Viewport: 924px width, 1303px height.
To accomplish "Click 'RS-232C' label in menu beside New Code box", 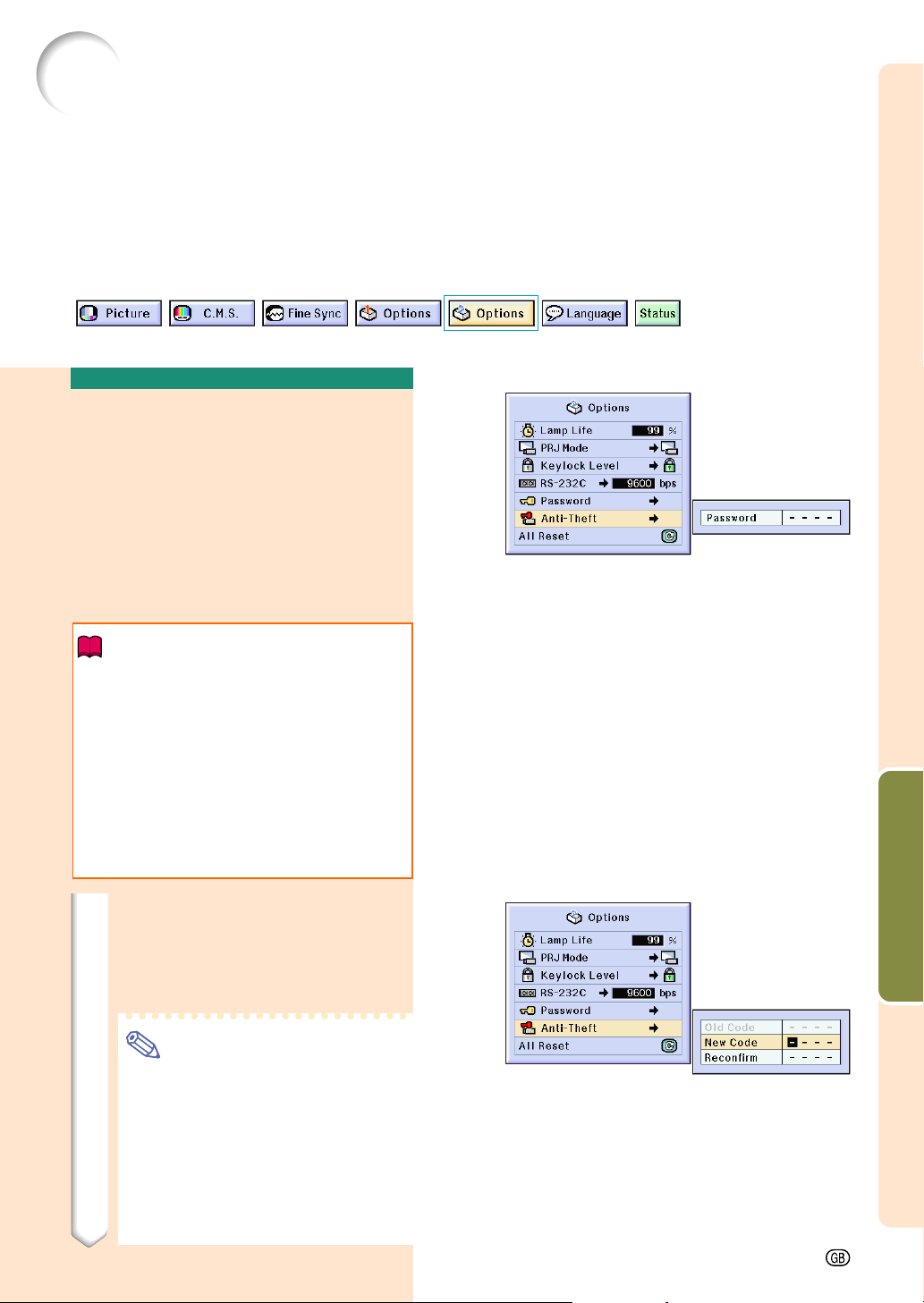I will click(564, 994).
